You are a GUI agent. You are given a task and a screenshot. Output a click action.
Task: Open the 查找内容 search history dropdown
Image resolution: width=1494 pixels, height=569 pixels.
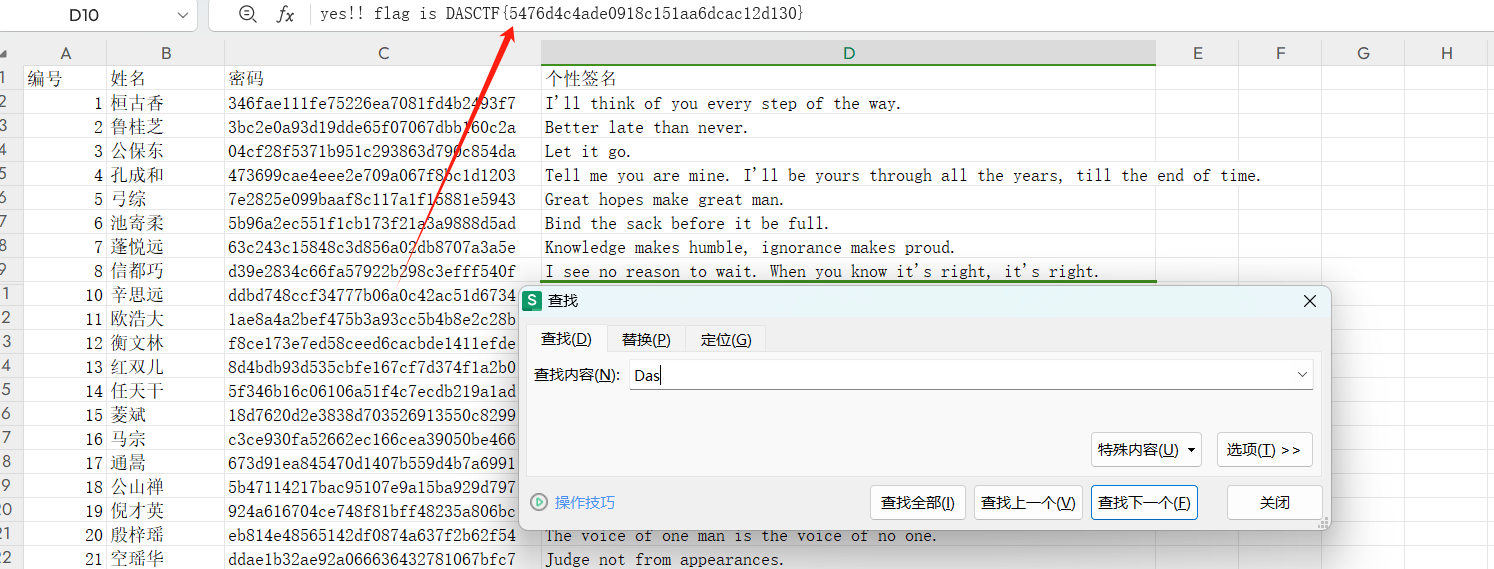click(x=1302, y=375)
